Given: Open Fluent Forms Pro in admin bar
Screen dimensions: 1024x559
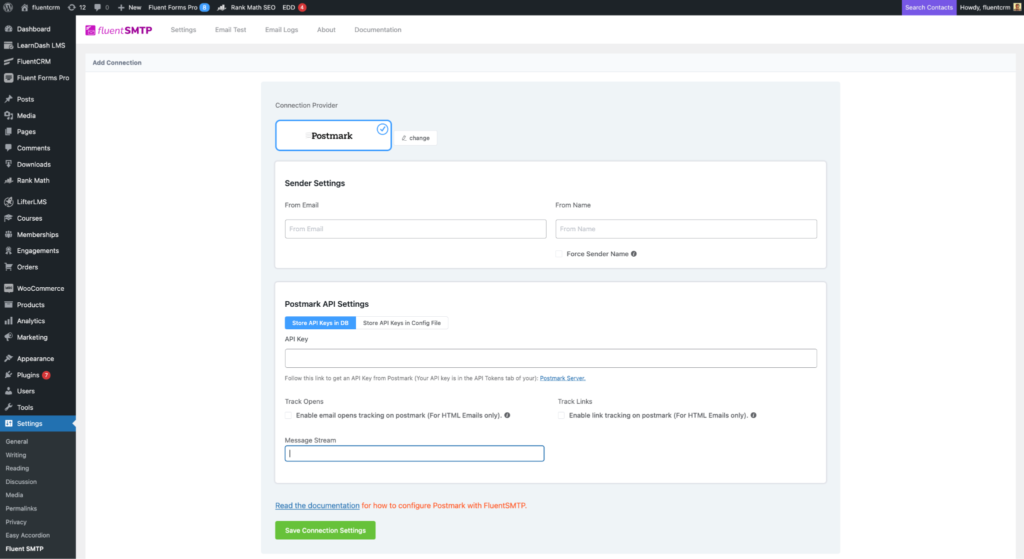Looking at the screenshot, I should click(178, 7).
